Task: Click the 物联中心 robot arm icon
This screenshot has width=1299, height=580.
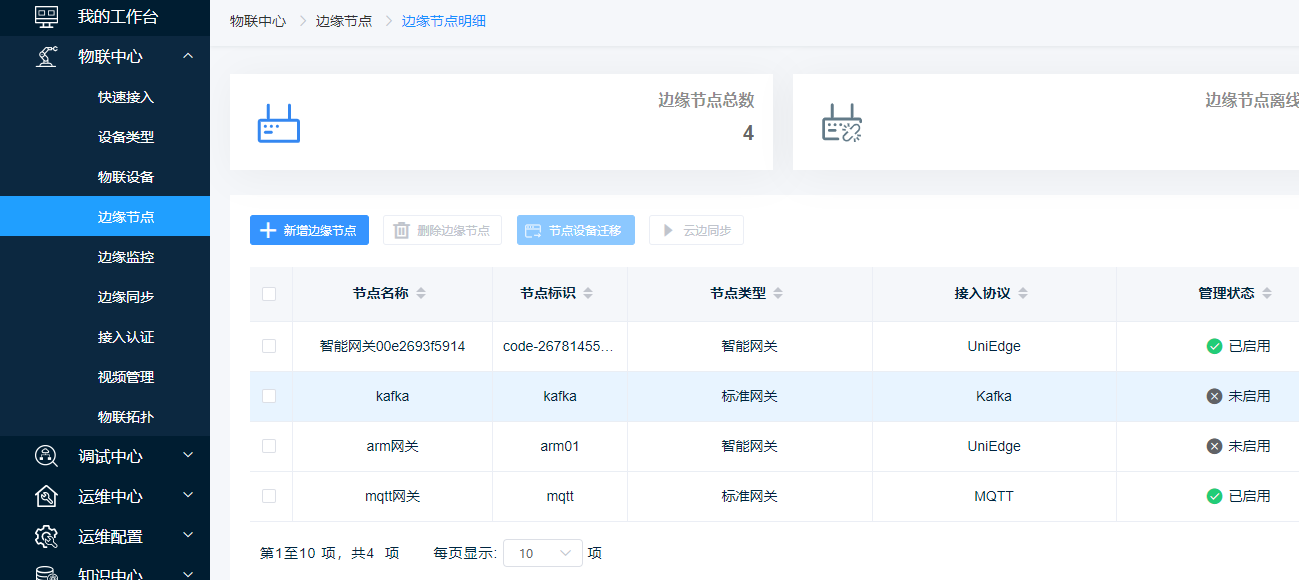Action: coord(46,57)
